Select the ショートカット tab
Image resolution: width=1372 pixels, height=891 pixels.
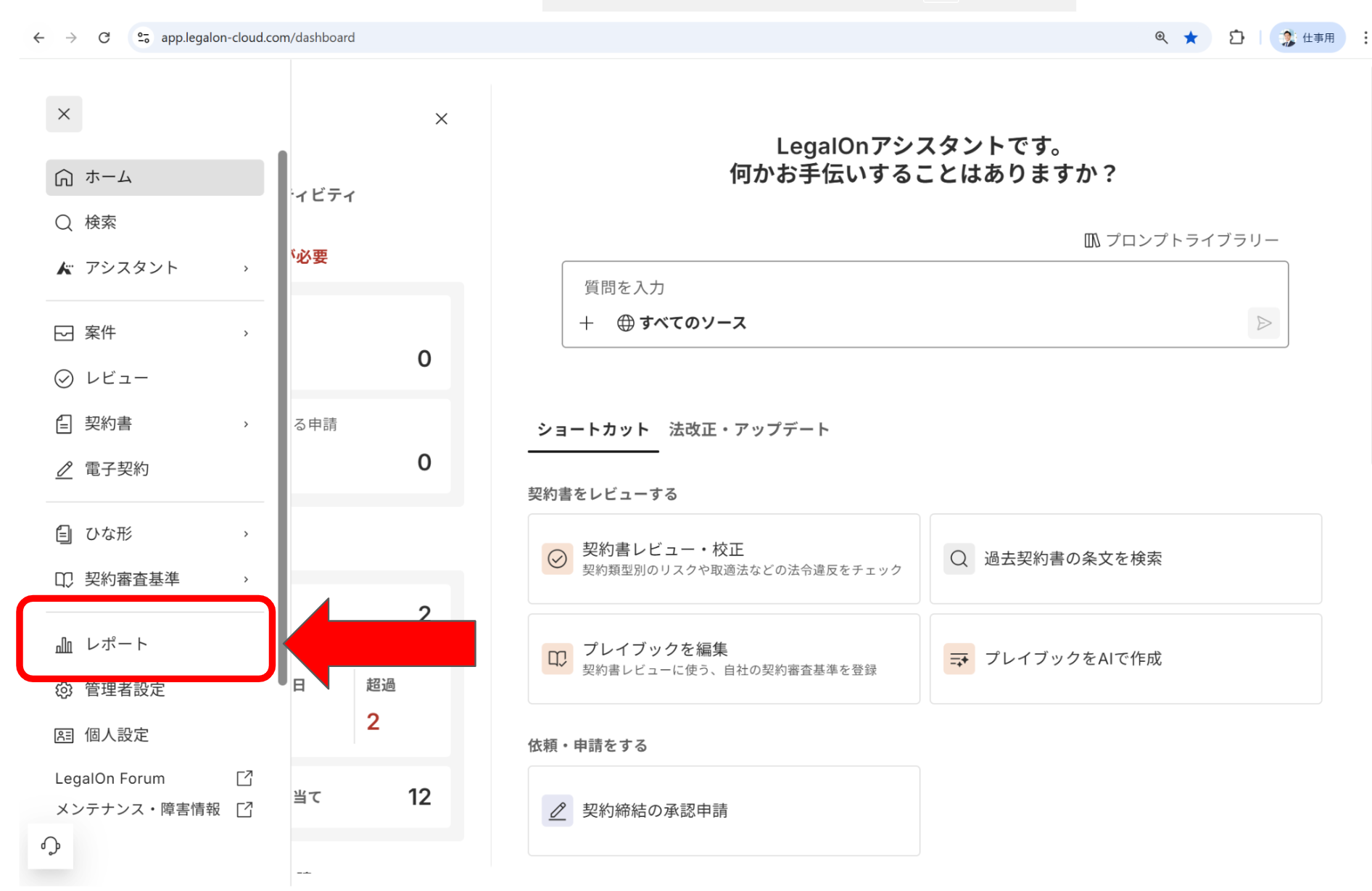592,430
